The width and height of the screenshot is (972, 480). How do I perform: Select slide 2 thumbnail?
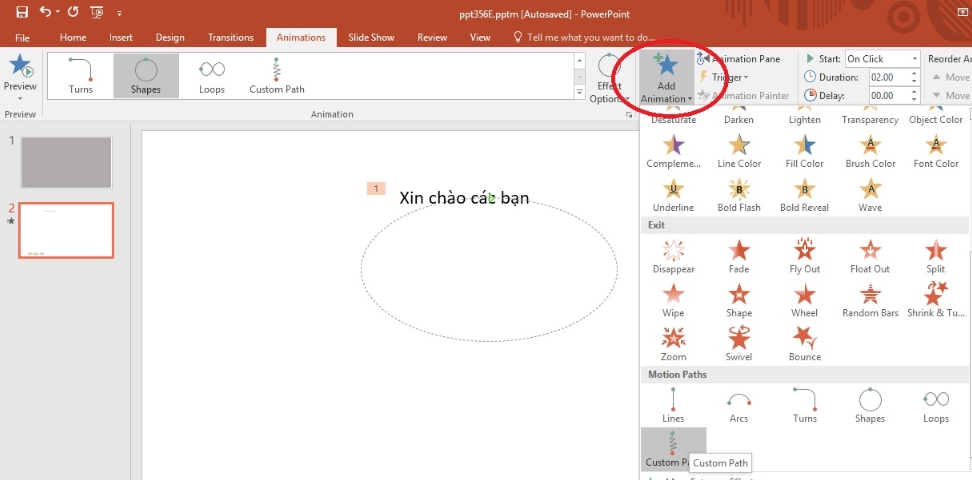pyautogui.click(x=66, y=230)
